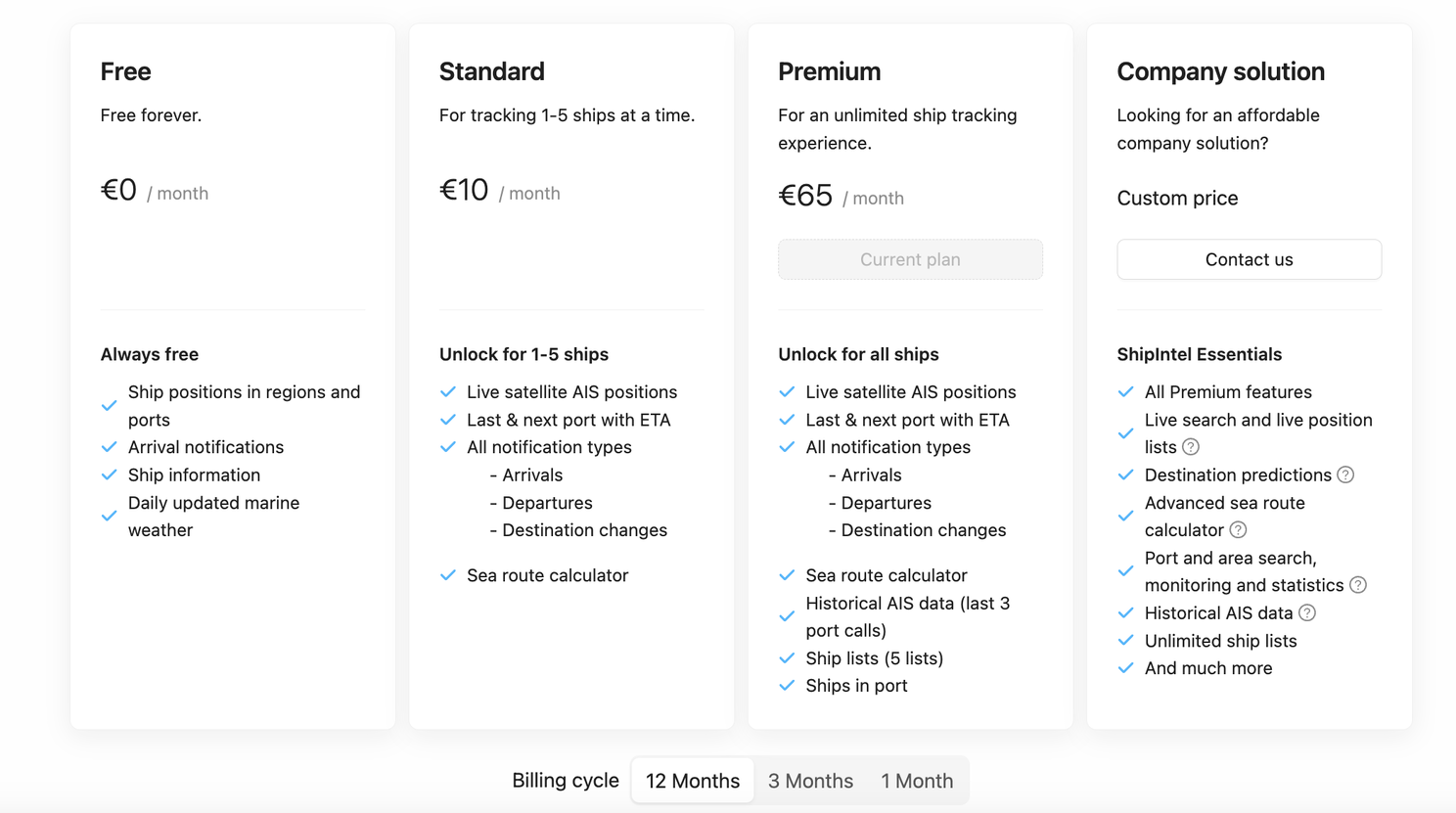Click the Free plan title
Viewport: 1456px width, 813px height.
pos(125,71)
